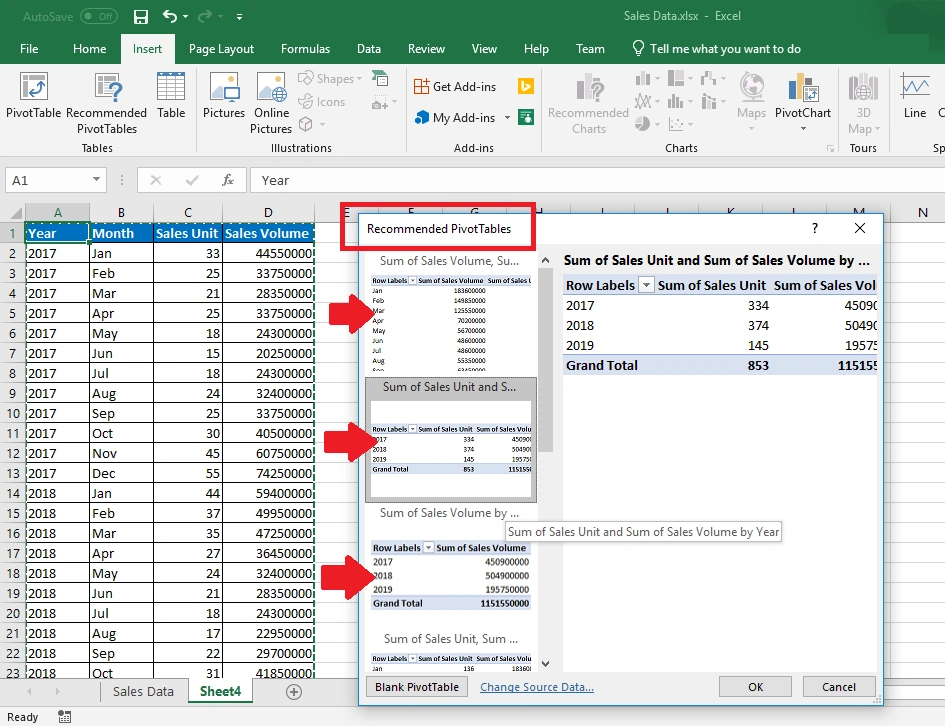Select the Sum of Sales Volume, Su... thumbnail
This screenshot has height=726, width=945.
point(451,312)
